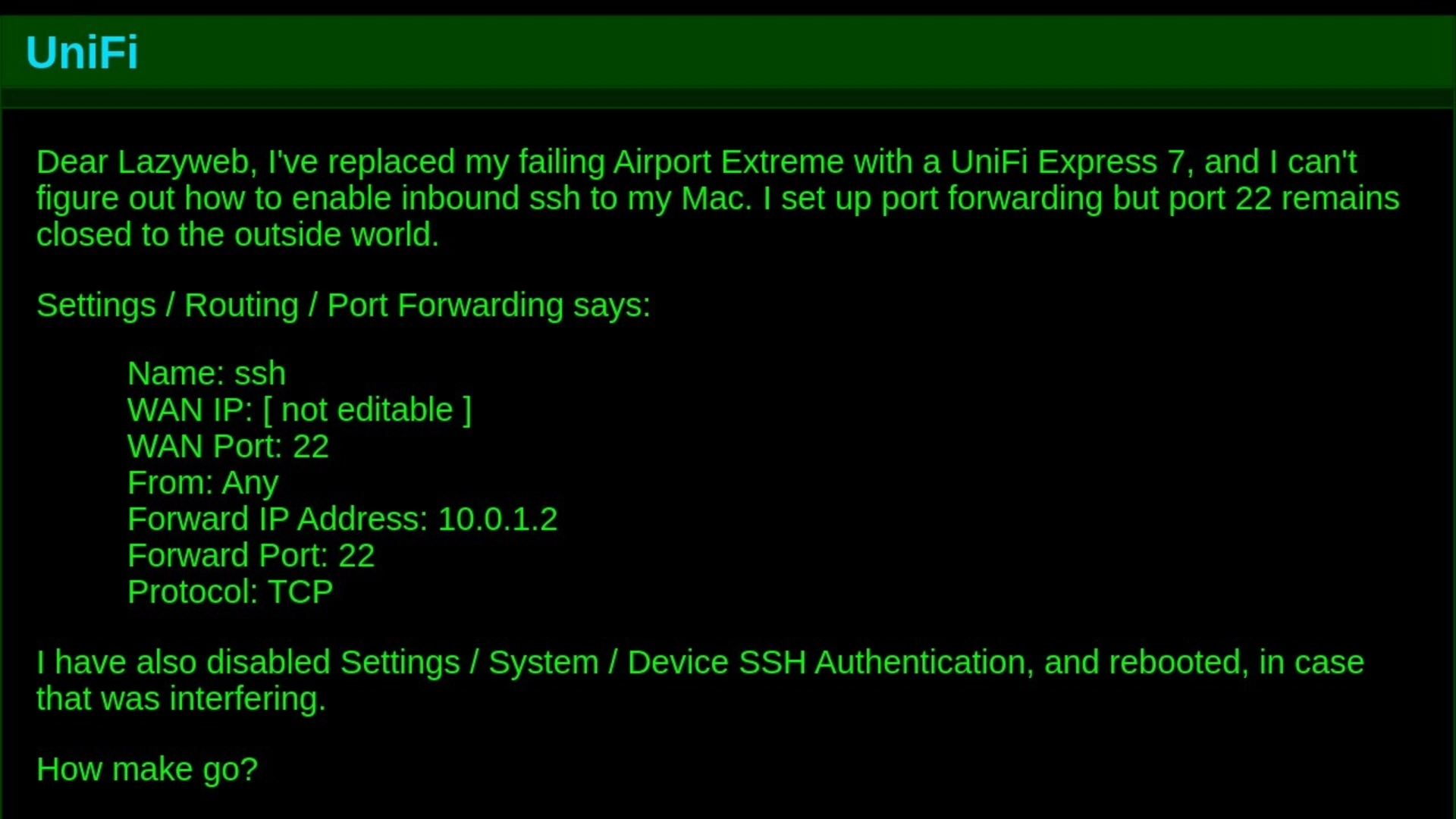Click 'Settings / System' in the last paragraph
The image size is (1456, 819).
coord(469,663)
